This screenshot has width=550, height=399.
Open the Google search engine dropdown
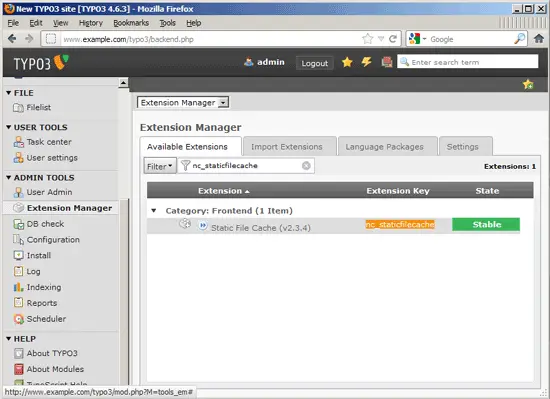coord(424,39)
